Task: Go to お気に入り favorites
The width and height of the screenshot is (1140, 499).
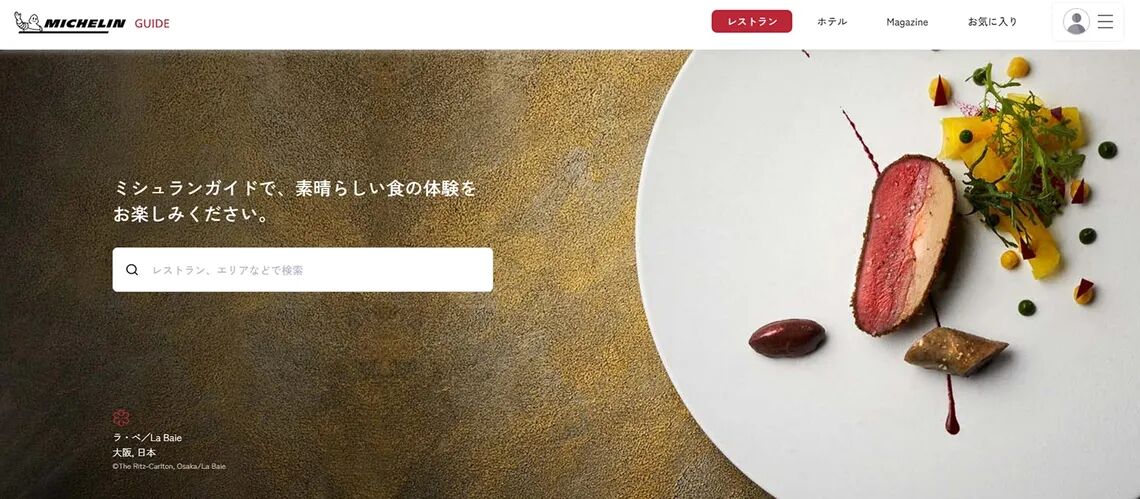Action: (x=992, y=22)
